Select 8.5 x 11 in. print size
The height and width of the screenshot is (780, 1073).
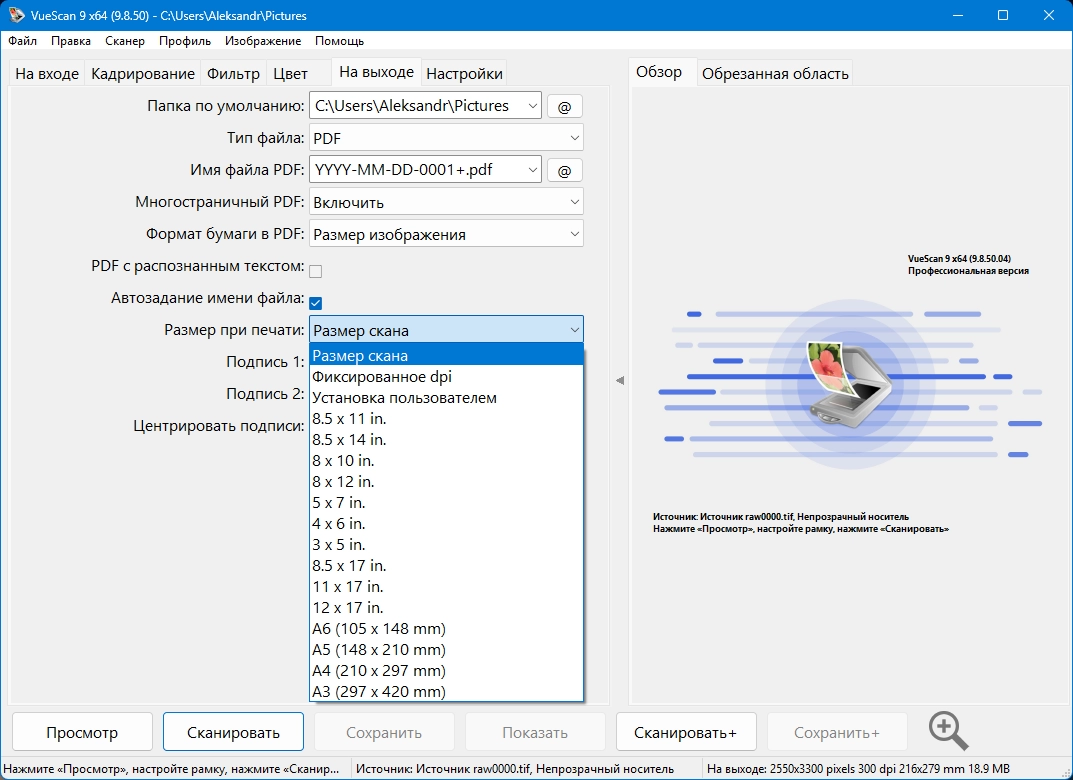[446, 419]
